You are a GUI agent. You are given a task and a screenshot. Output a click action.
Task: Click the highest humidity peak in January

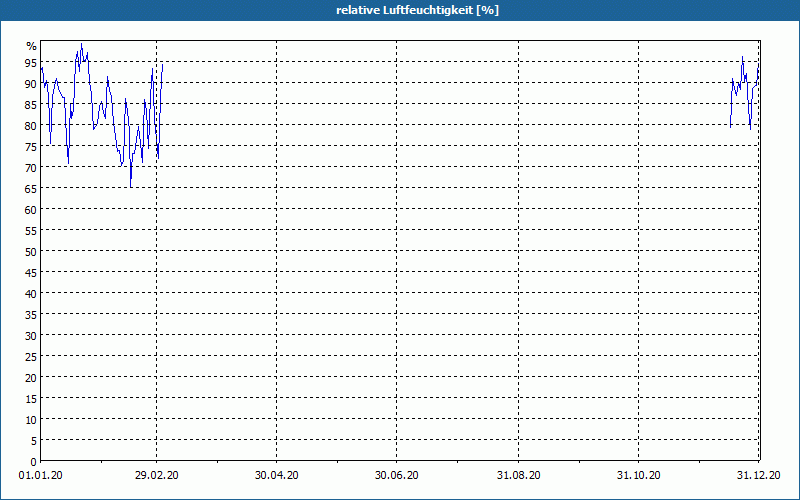point(81,45)
